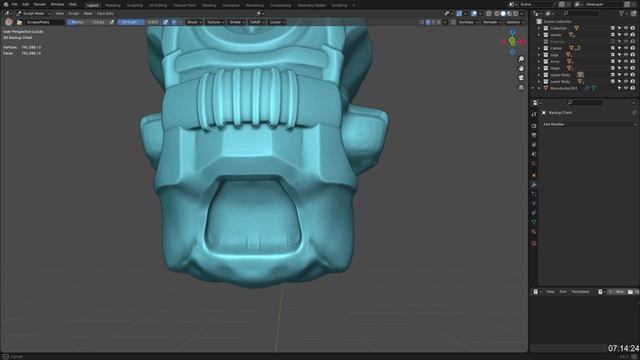The height and width of the screenshot is (360, 640).
Task: Select solid viewport shading mode
Action: (x=503, y=13)
